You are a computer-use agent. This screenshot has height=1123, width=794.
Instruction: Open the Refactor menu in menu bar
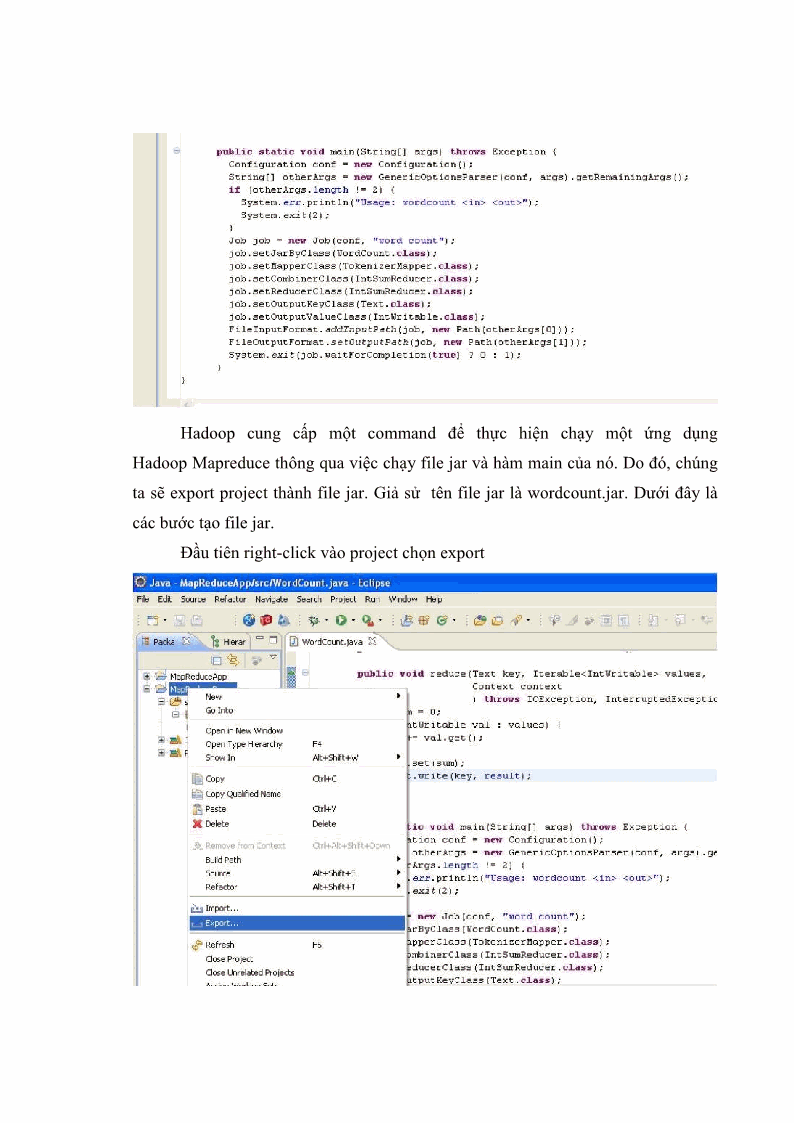(229, 599)
